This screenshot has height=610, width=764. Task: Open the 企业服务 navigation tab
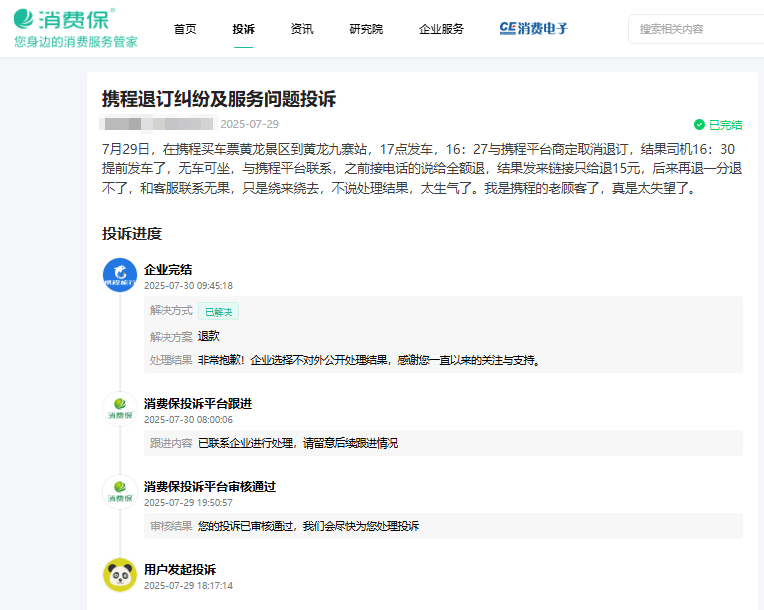tap(441, 29)
